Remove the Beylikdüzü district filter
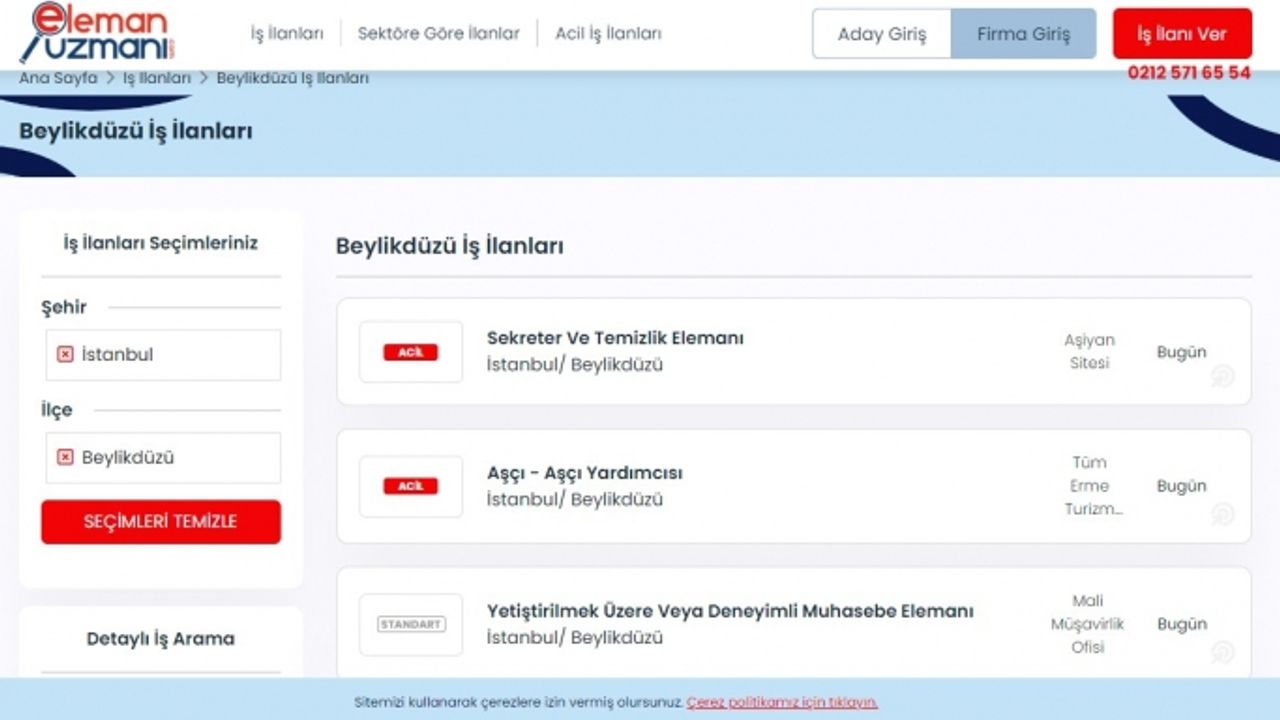 [65, 457]
